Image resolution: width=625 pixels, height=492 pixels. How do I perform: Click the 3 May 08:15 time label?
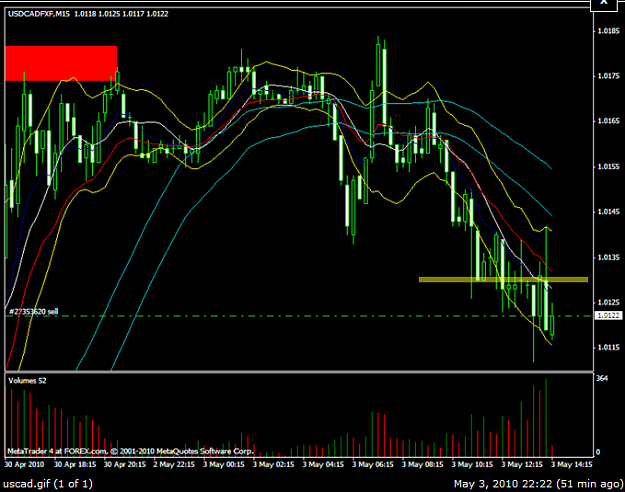point(423,464)
